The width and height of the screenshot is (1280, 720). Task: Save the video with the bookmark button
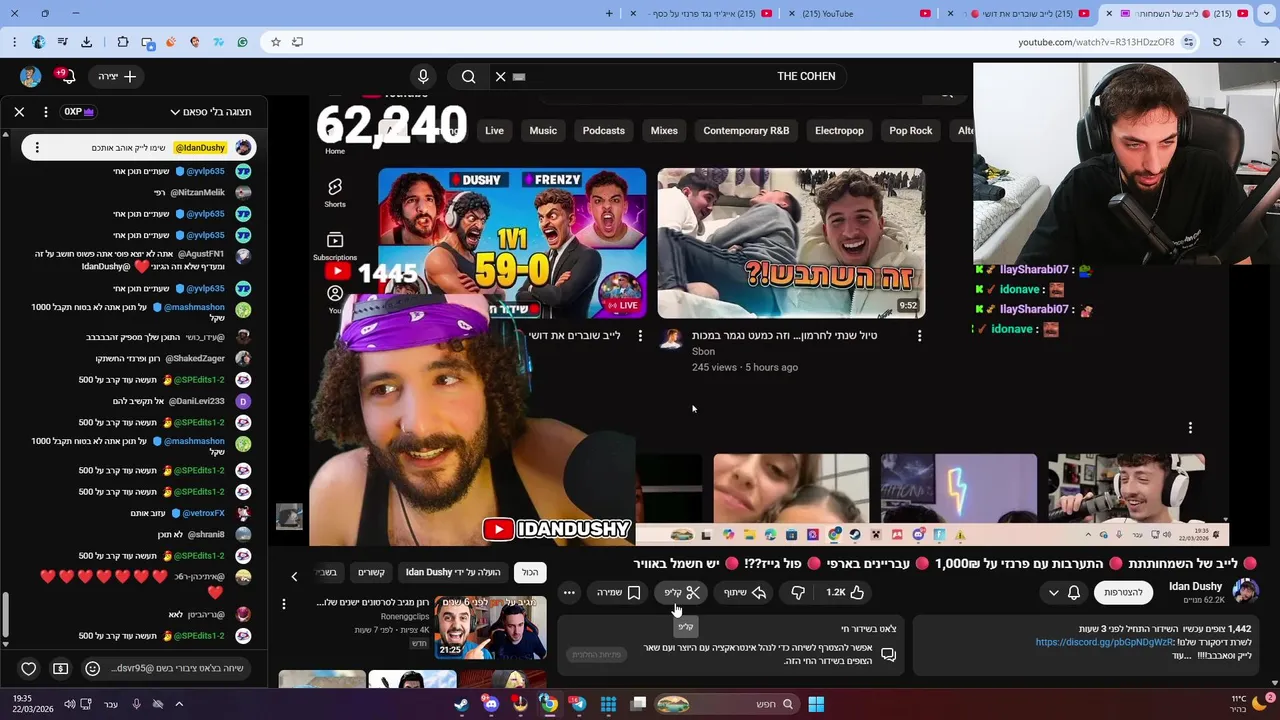pos(618,593)
